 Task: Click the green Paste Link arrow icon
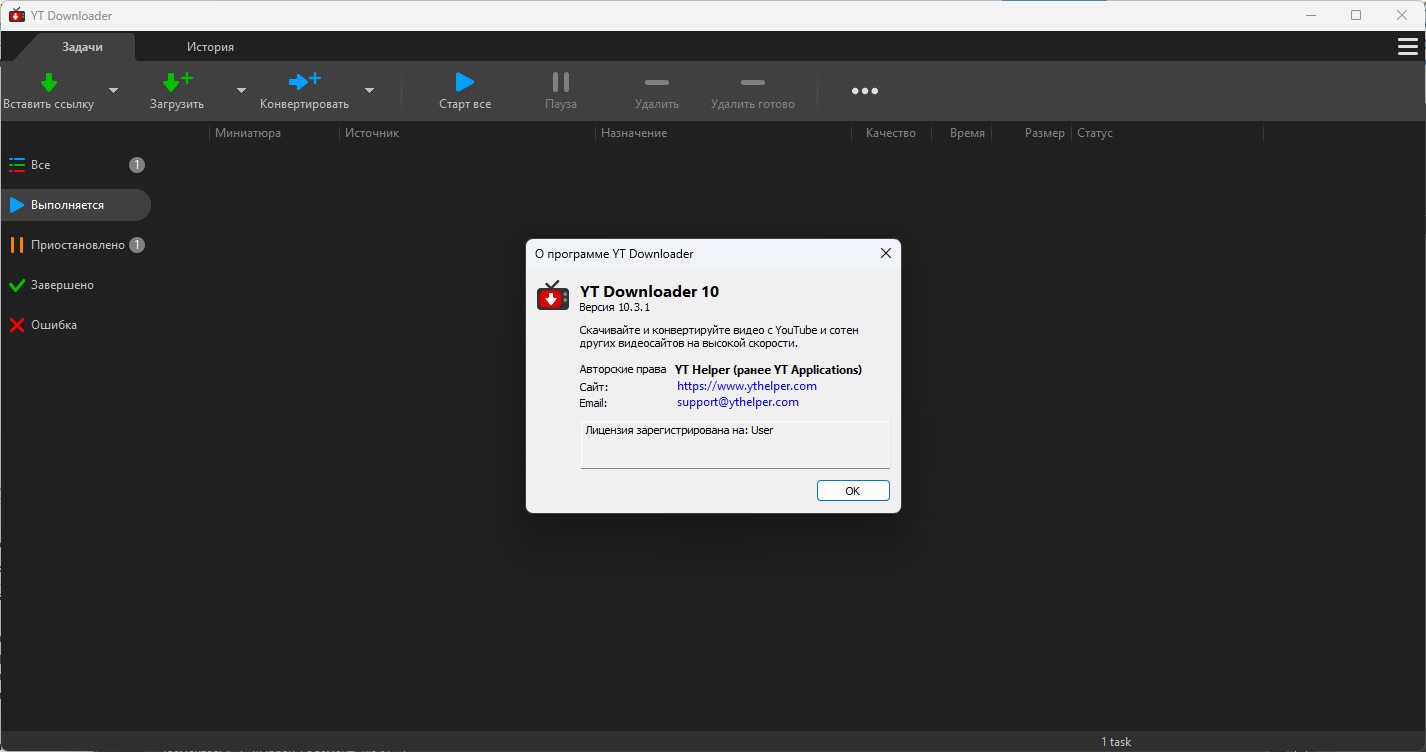click(48, 82)
